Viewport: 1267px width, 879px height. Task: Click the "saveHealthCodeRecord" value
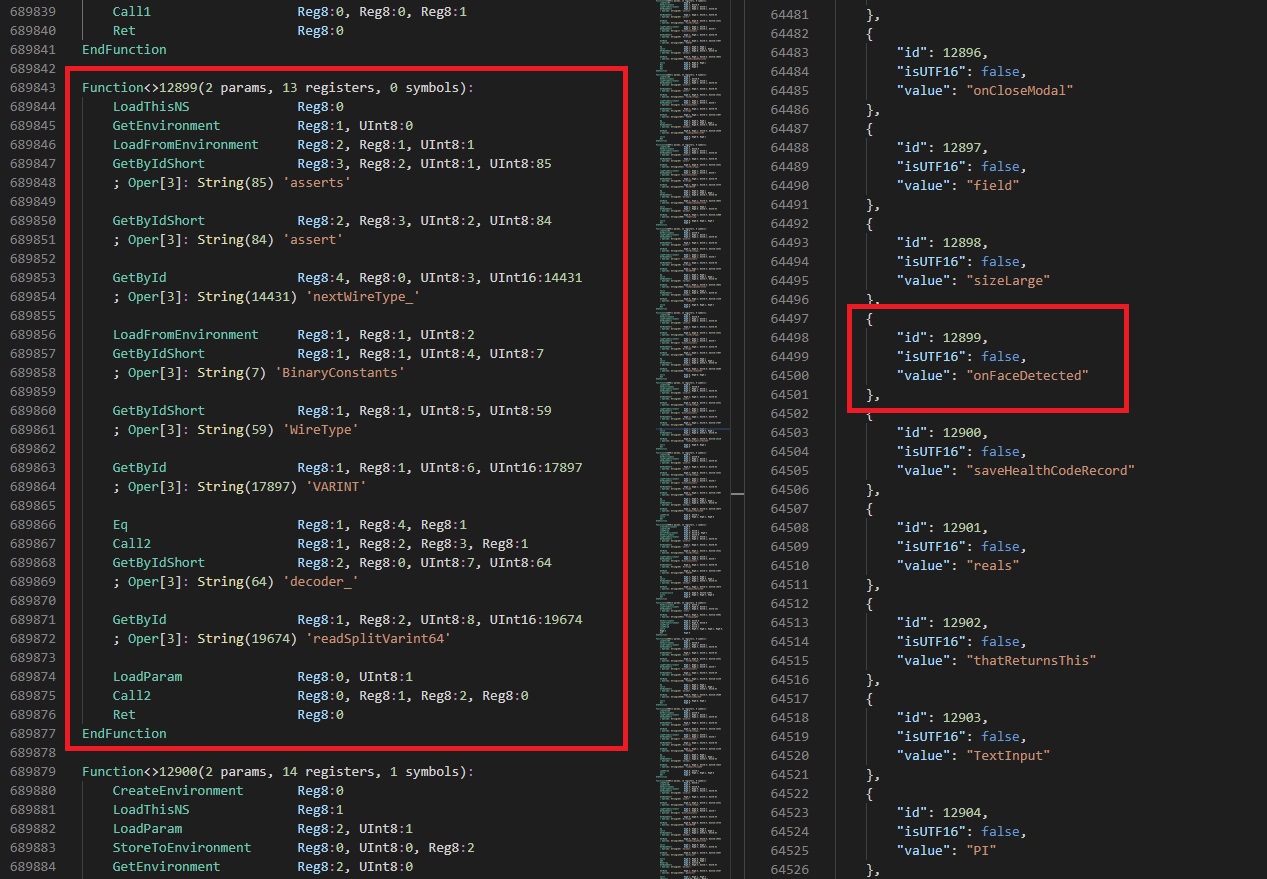pos(1049,471)
